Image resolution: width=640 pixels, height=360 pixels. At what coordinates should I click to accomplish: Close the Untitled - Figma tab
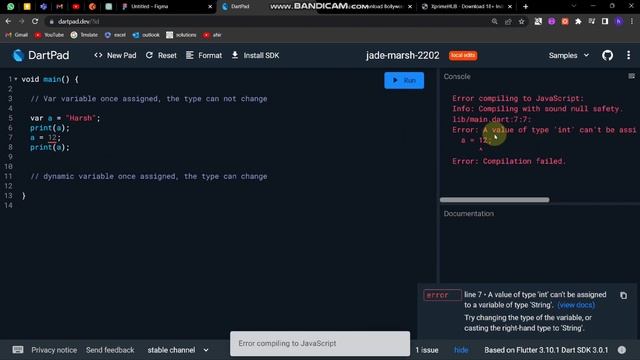pos(210,7)
